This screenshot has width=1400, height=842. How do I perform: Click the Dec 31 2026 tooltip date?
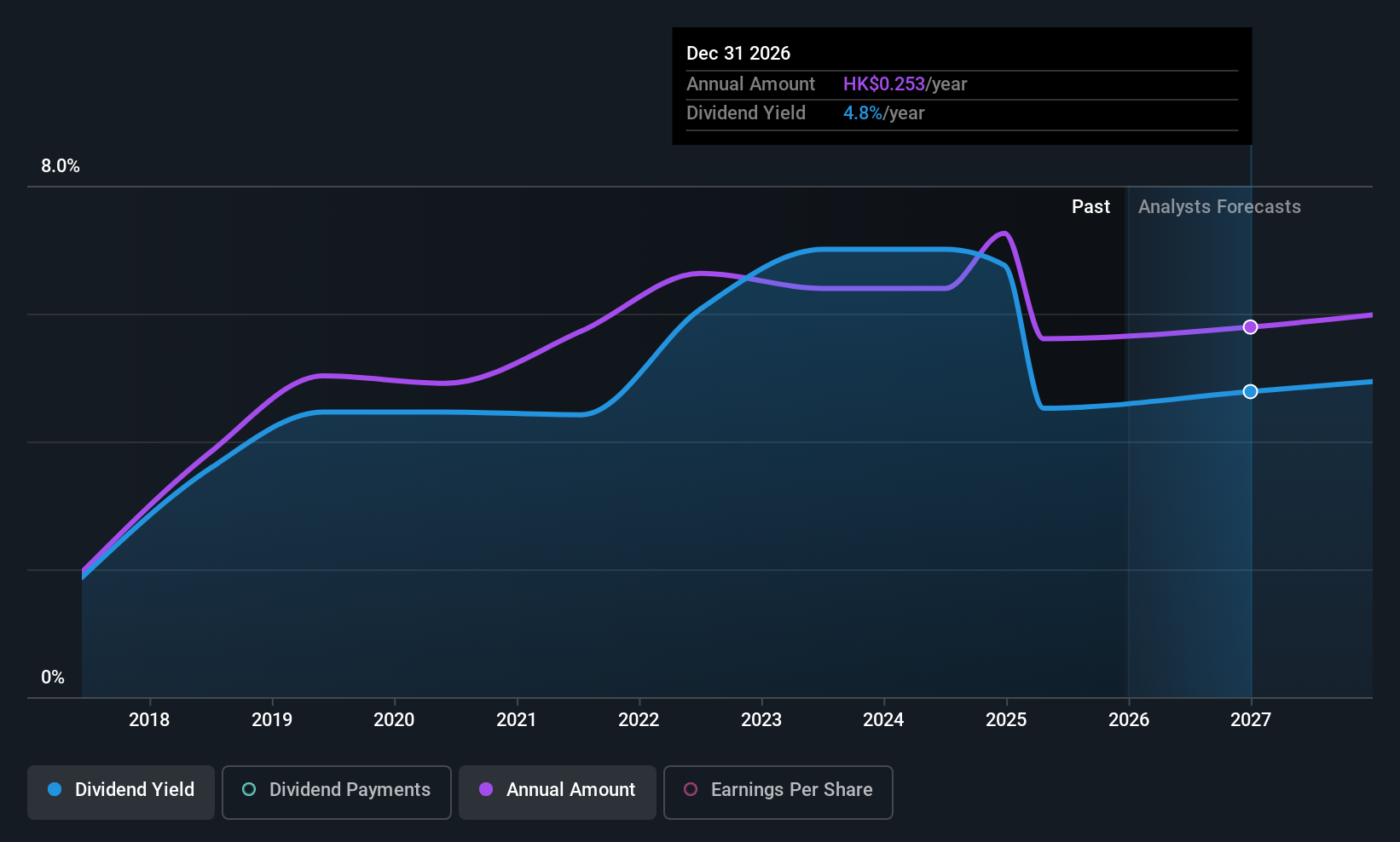(x=738, y=54)
